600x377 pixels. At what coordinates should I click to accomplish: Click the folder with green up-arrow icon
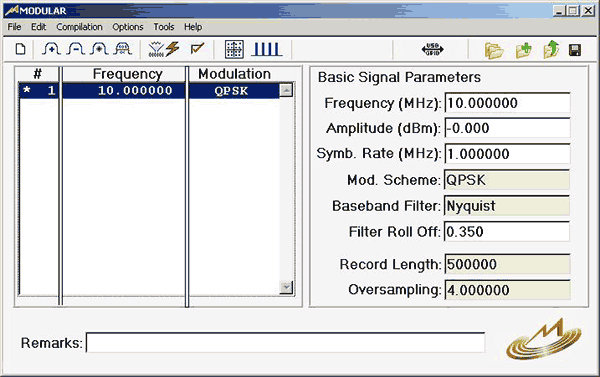(x=551, y=50)
